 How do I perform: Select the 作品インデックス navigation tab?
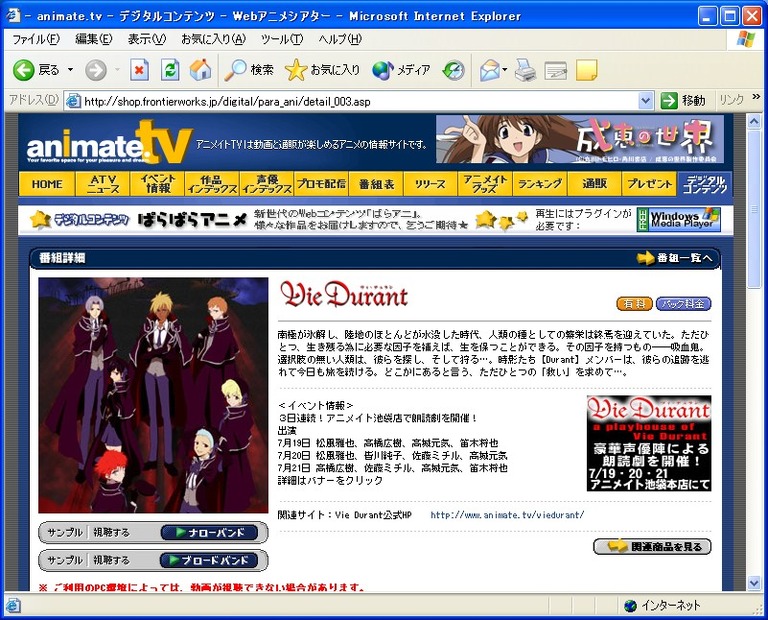pos(212,184)
